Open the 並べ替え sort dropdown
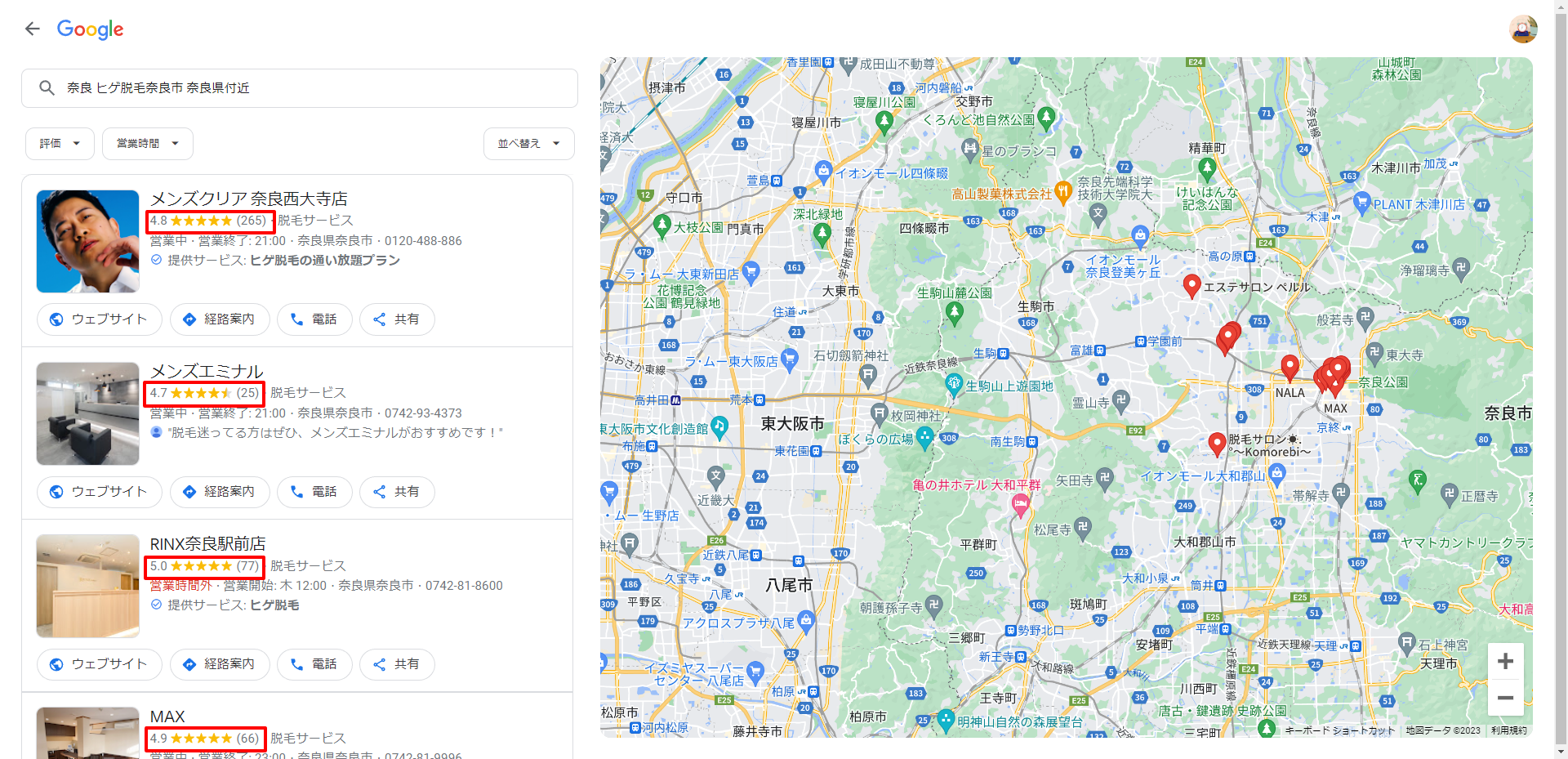 pos(529,144)
